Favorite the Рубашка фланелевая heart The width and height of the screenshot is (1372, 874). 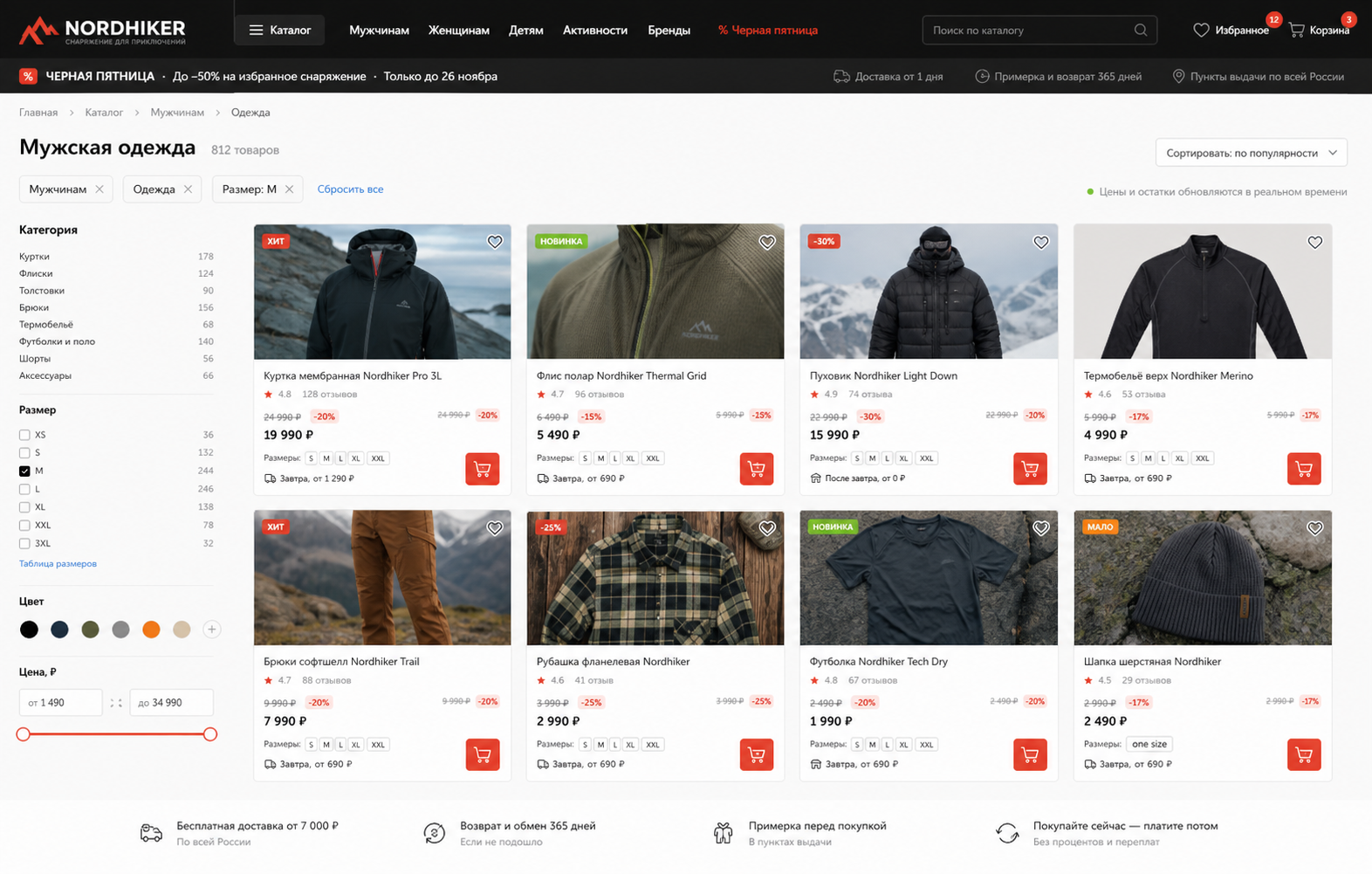767,527
